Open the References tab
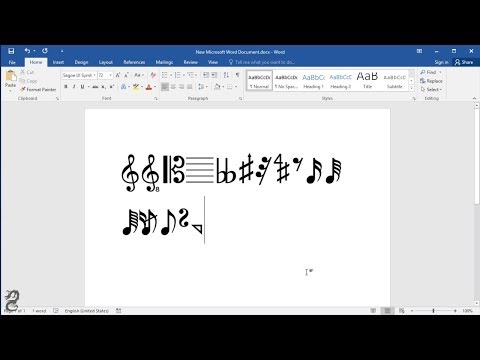Screen dimensions: 480x360 [134, 62]
